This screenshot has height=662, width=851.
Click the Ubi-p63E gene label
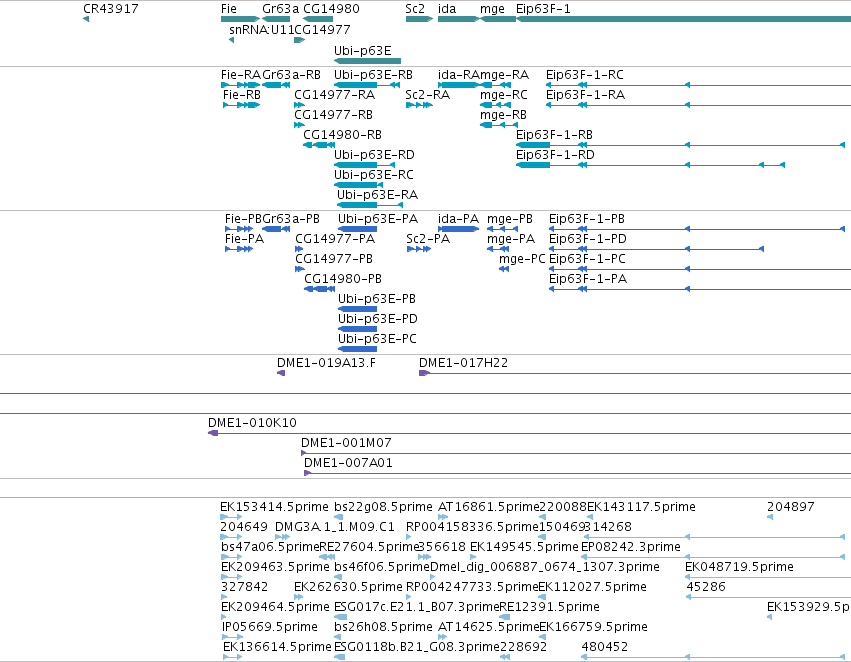tap(363, 50)
